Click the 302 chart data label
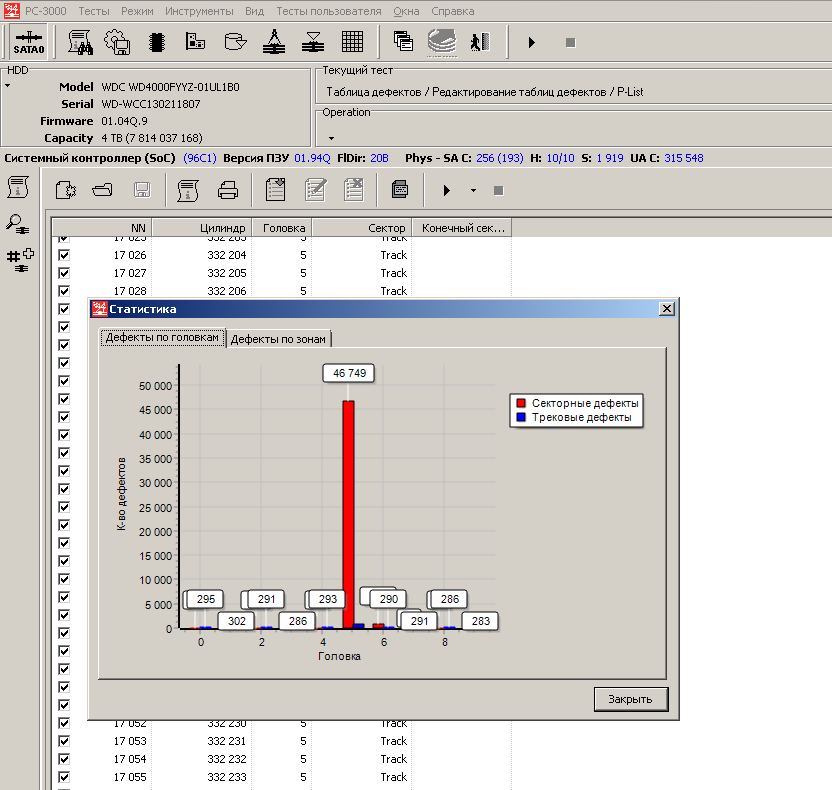Screen dimensions: 832x790 click(237, 621)
